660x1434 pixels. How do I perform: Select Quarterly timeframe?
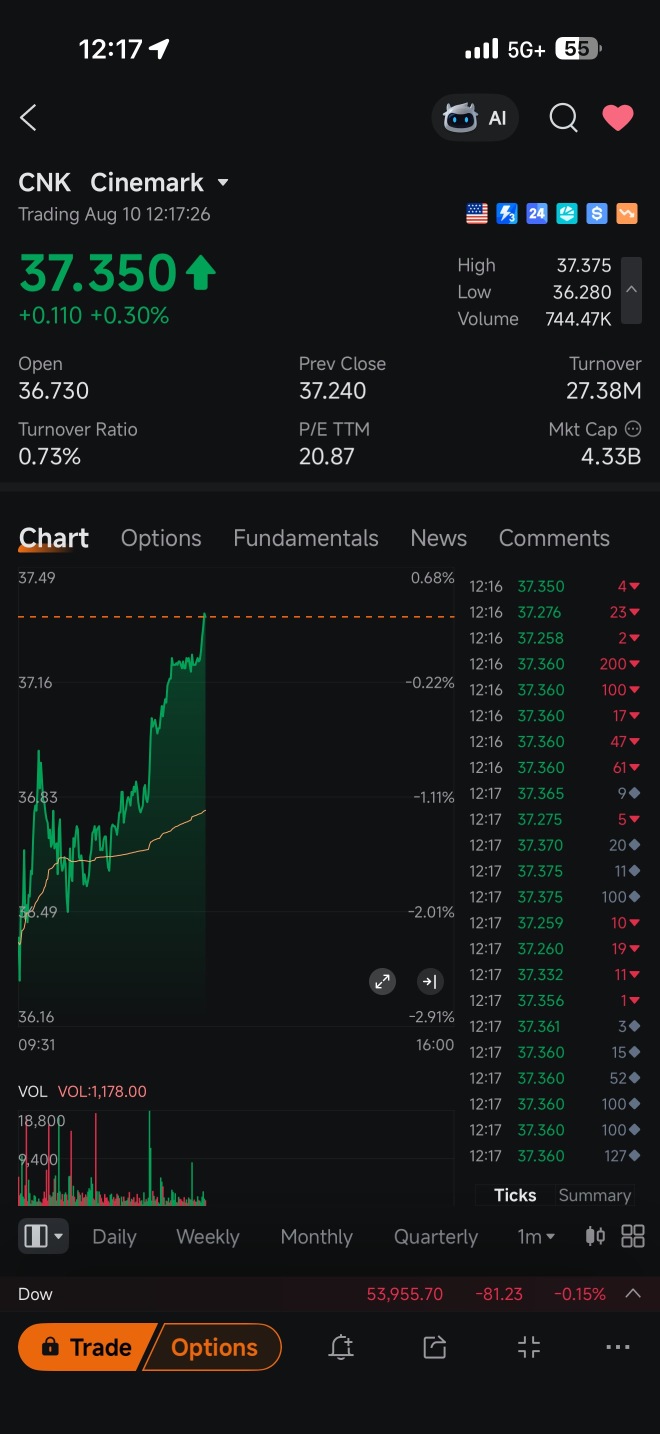[x=436, y=1237]
